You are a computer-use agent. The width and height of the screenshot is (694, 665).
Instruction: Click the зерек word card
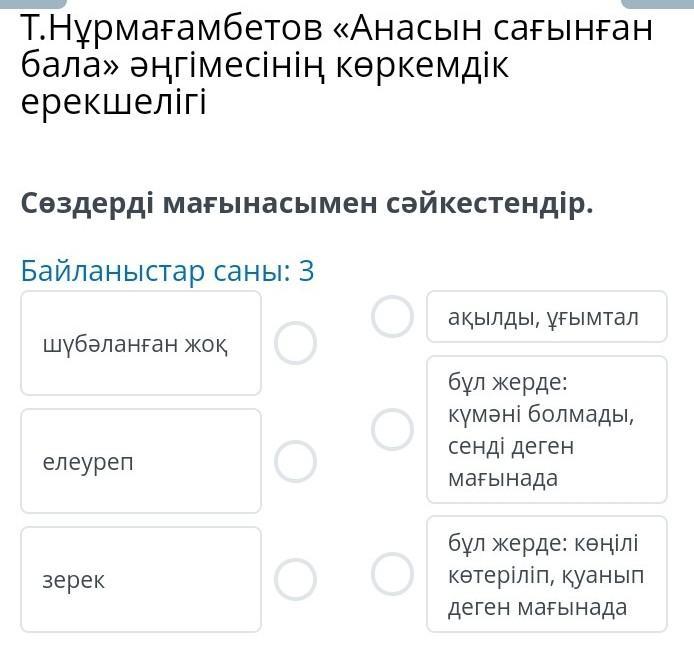pyautogui.click(x=141, y=579)
